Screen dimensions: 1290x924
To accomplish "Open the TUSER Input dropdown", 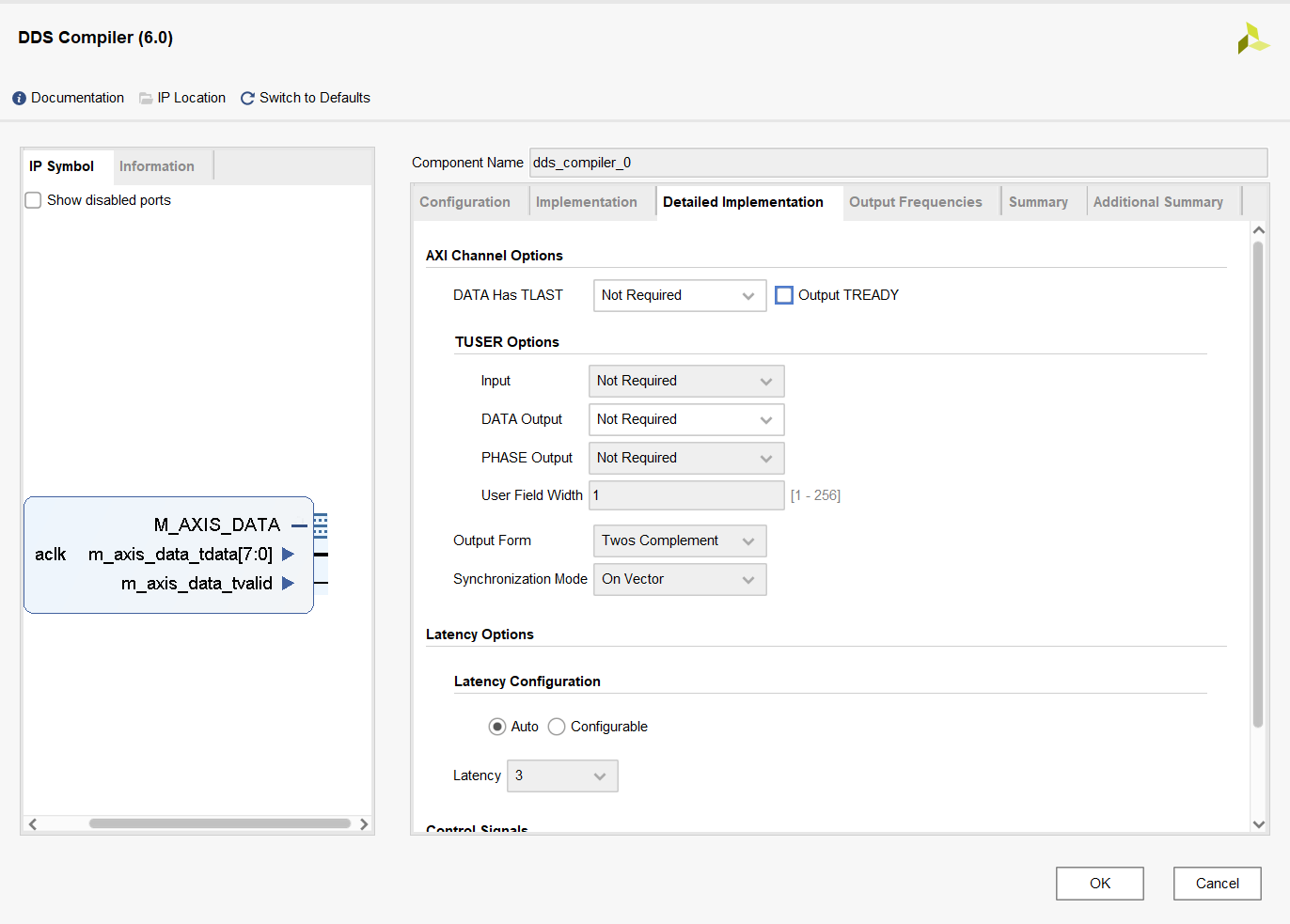I will point(686,382).
